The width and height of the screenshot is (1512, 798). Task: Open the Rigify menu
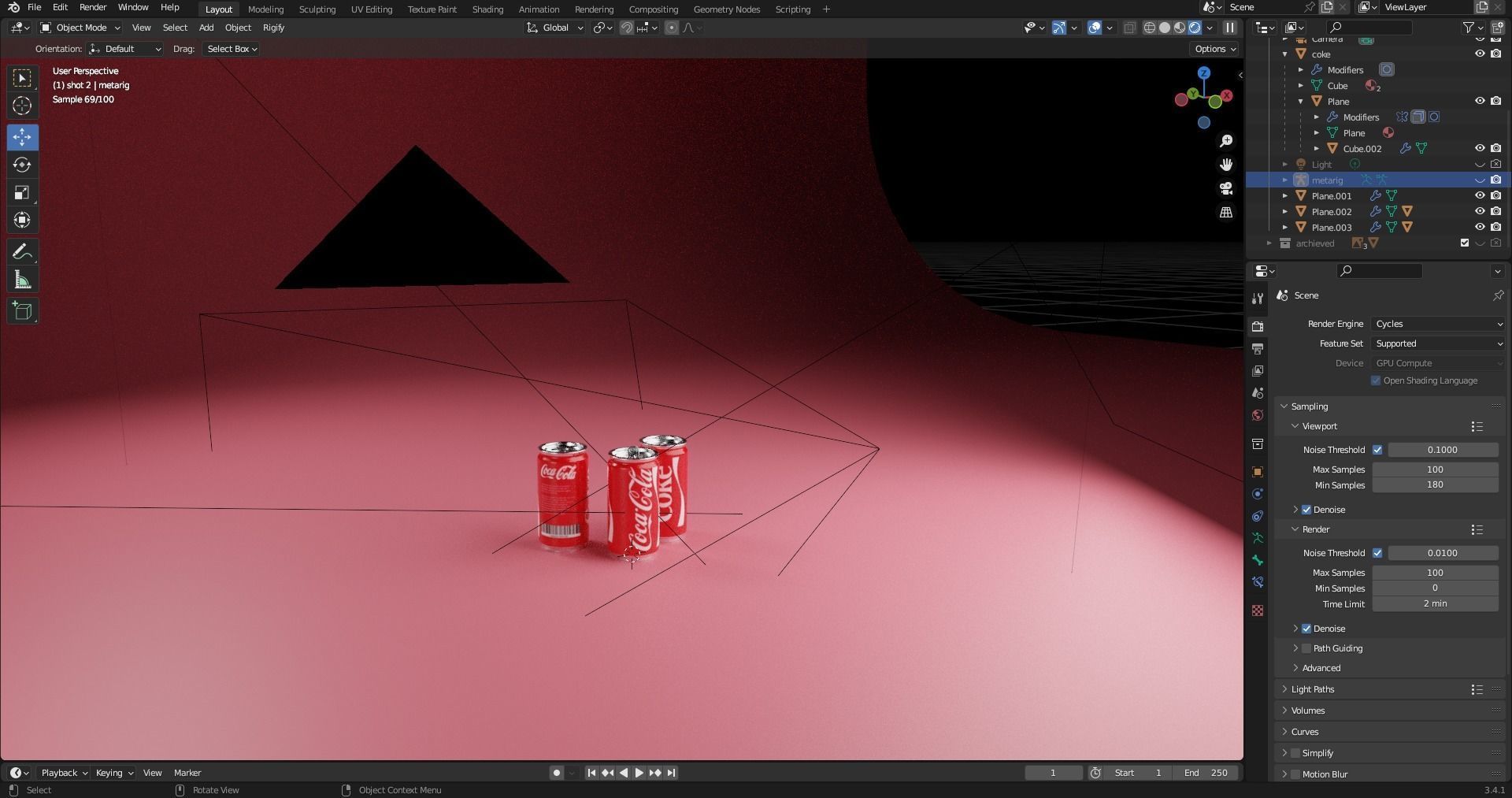tap(273, 28)
